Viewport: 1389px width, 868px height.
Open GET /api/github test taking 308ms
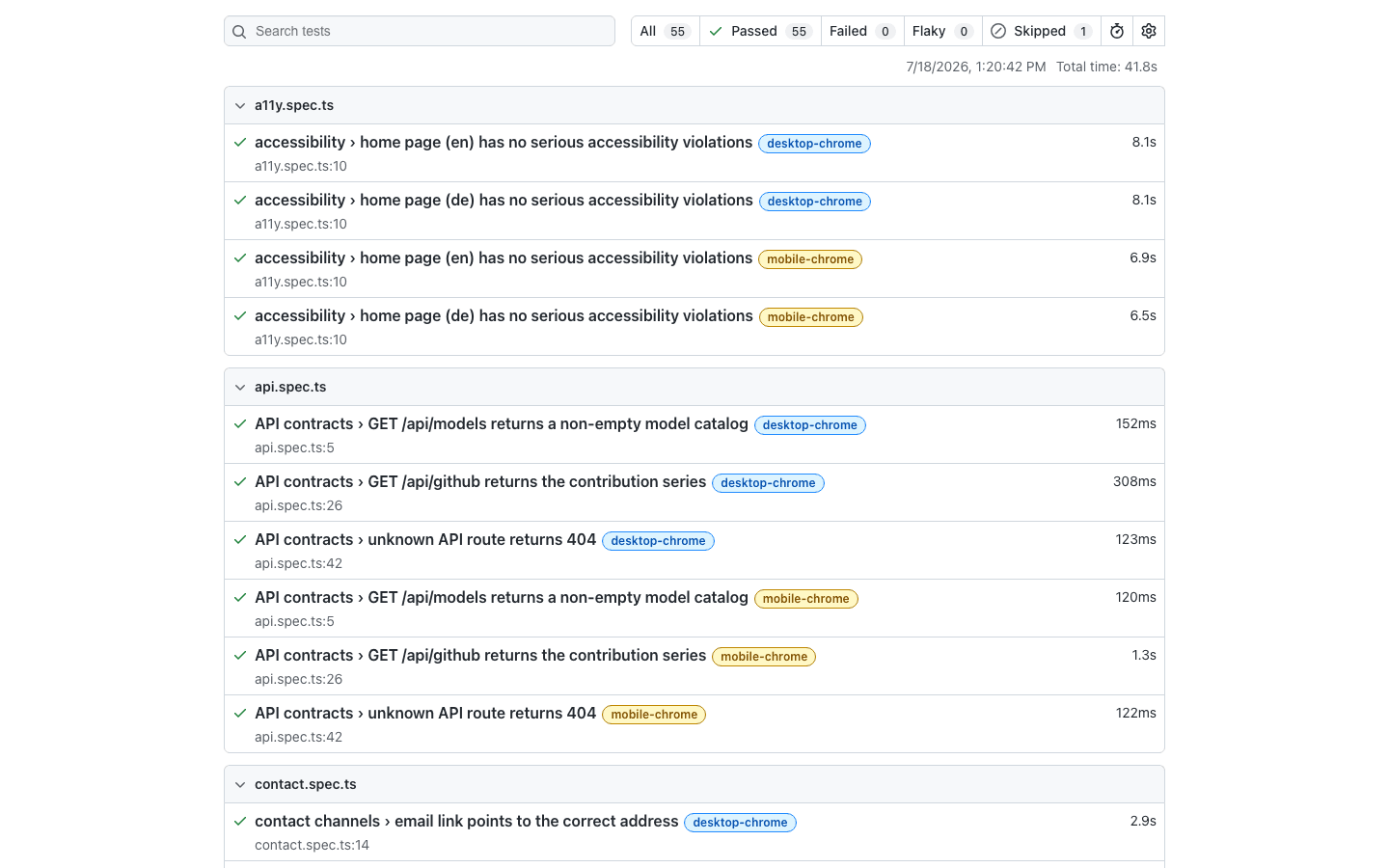[480, 481]
